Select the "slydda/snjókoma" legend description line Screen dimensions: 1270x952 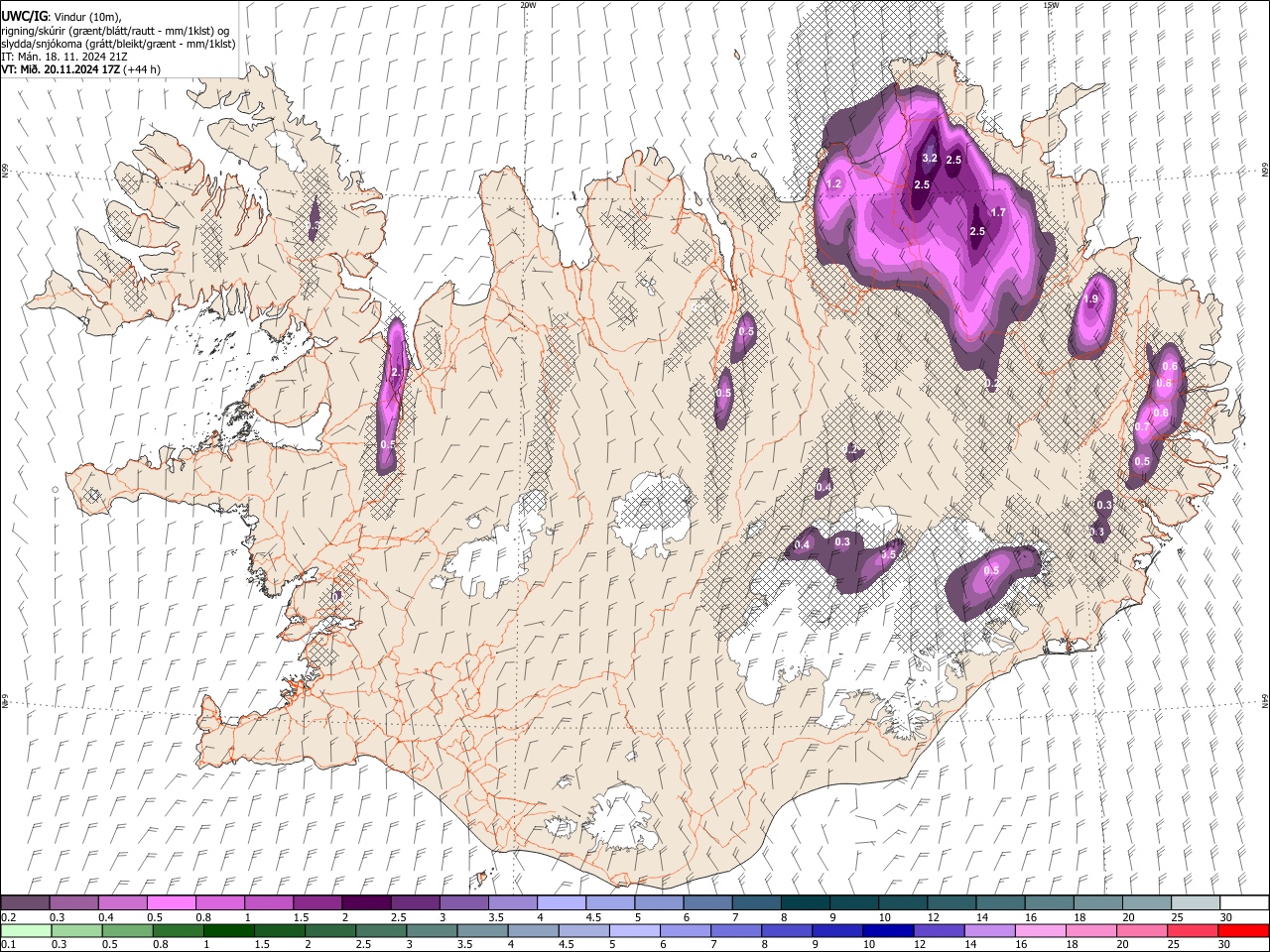click(x=118, y=44)
